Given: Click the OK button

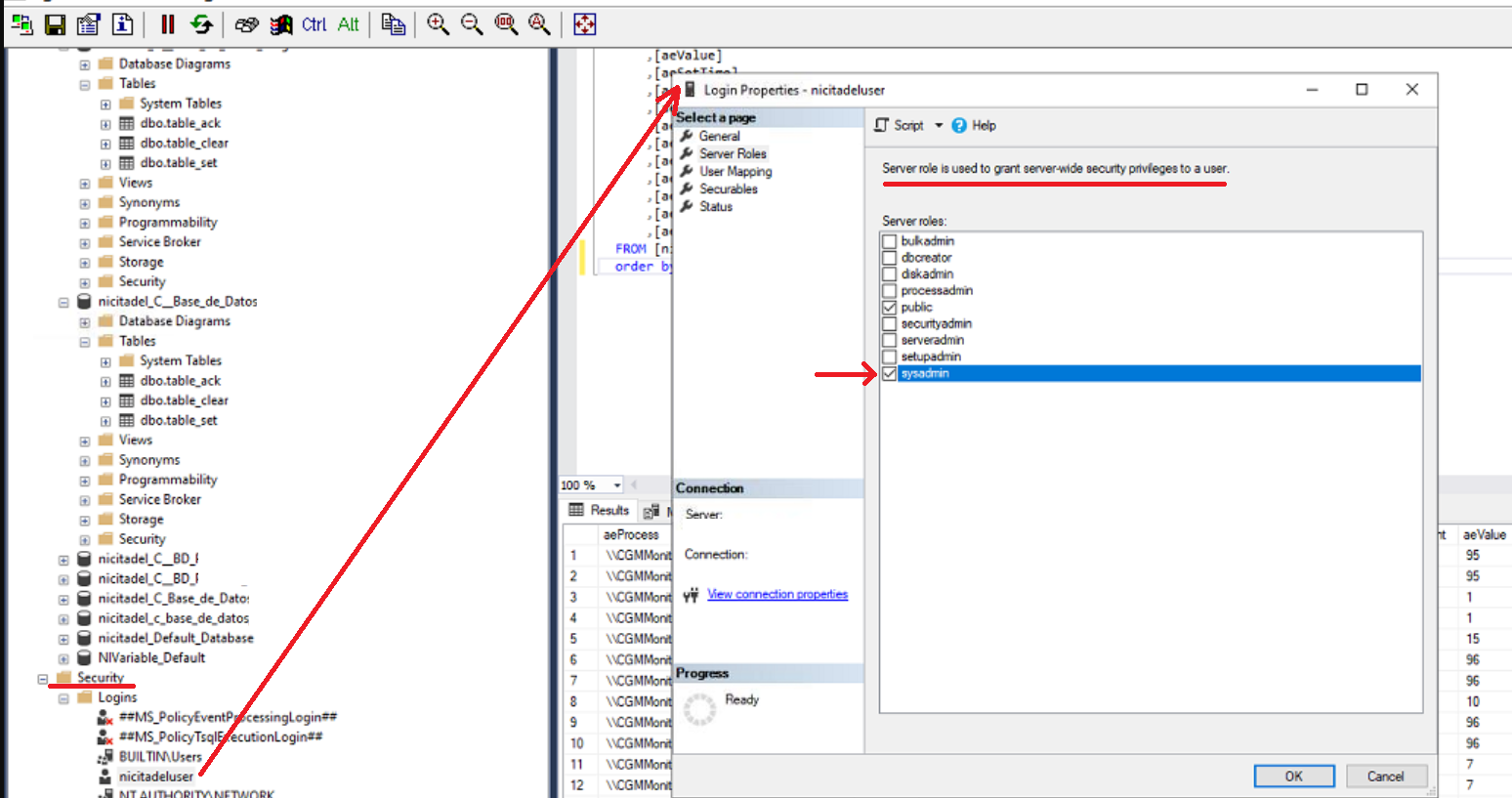Looking at the screenshot, I should coord(1293,777).
